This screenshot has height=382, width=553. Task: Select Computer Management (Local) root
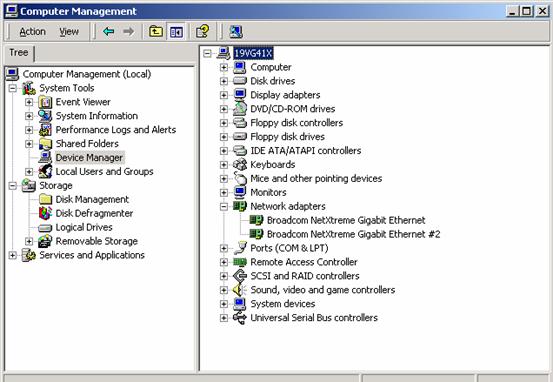point(87,74)
